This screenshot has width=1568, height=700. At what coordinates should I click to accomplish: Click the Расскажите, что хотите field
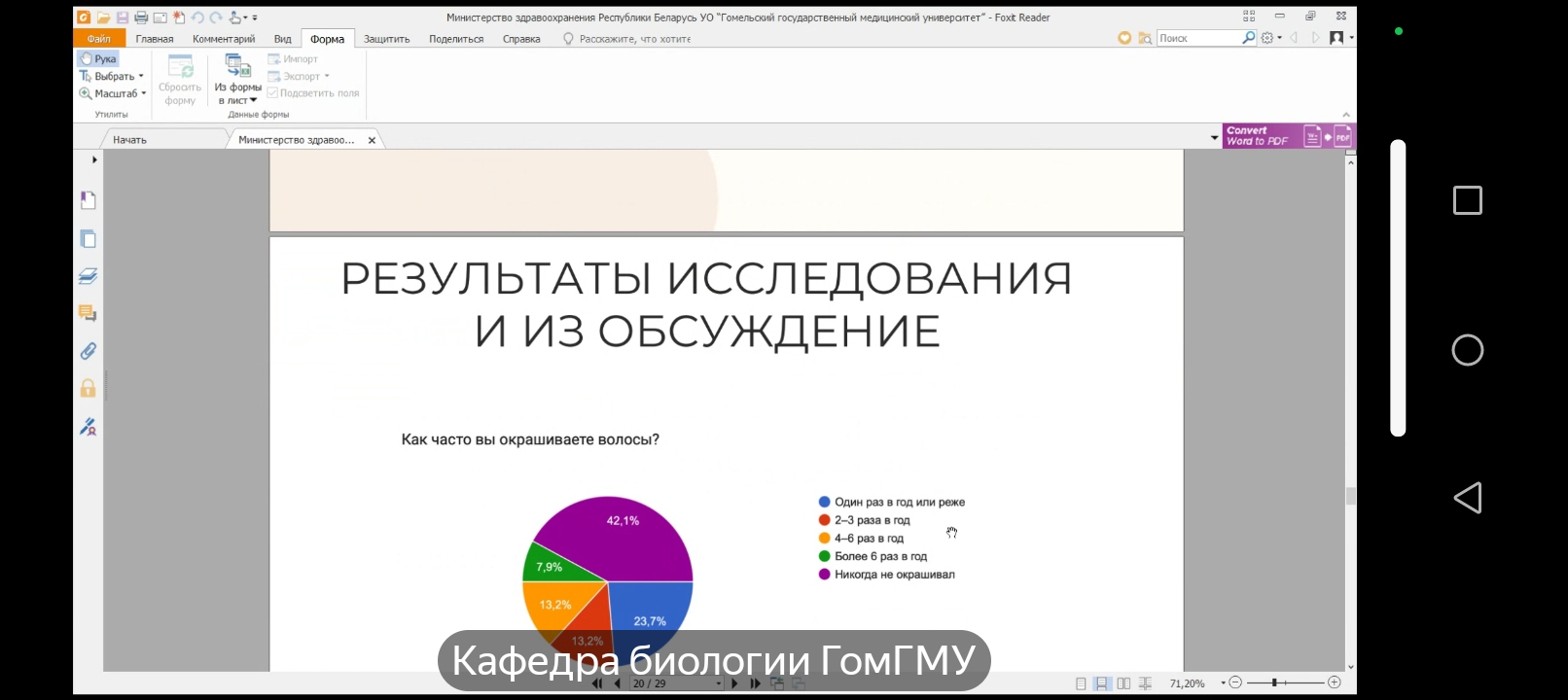627,39
